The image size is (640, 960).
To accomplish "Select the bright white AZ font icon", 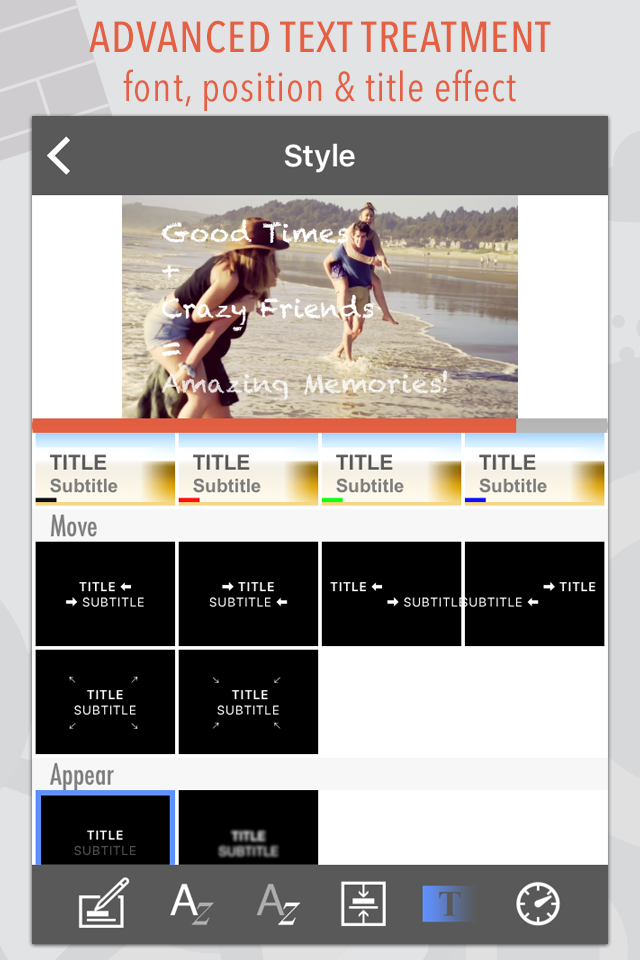I will [192, 904].
